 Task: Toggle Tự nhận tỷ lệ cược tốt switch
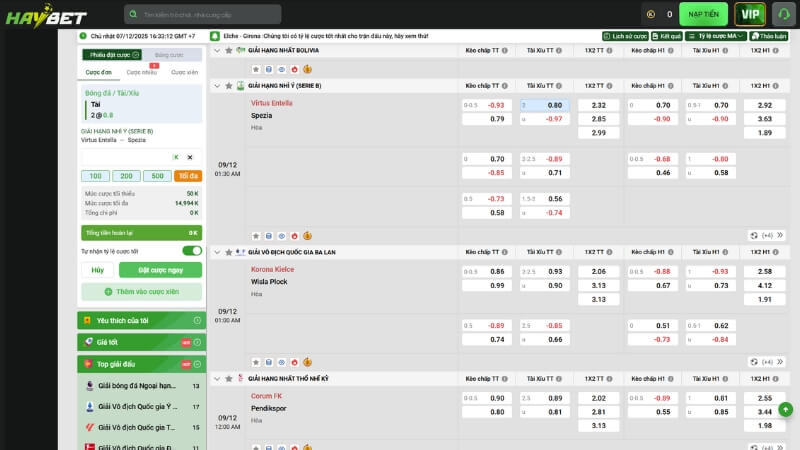click(x=191, y=251)
